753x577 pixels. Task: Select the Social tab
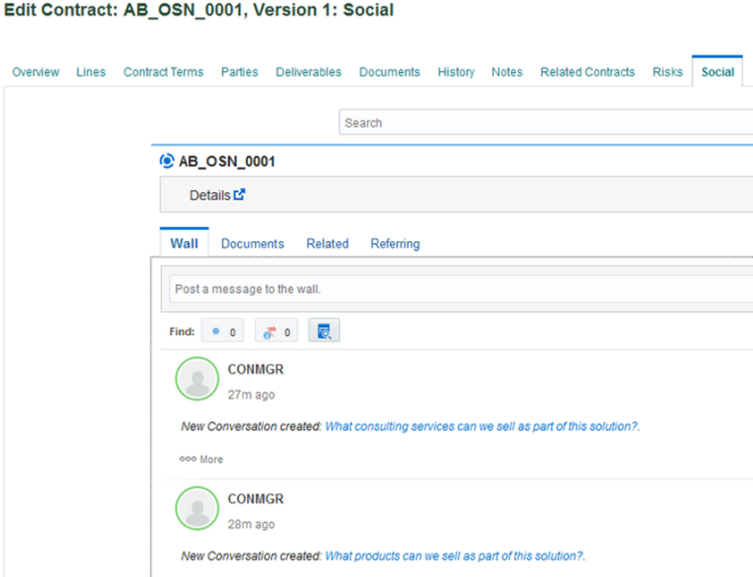[x=718, y=72]
